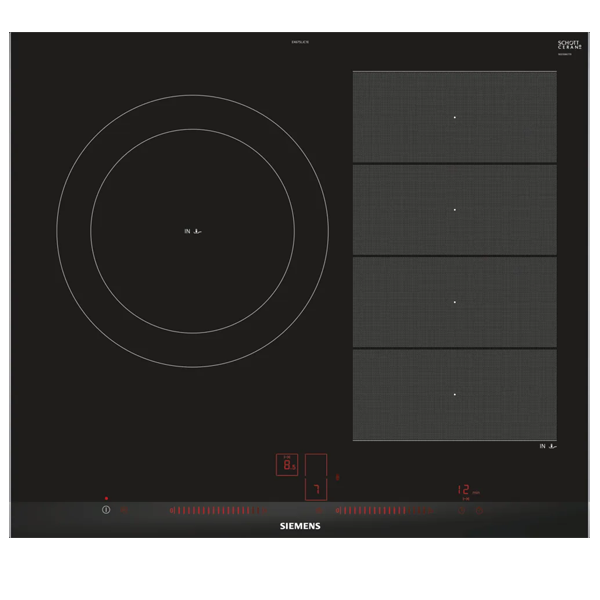600x600 pixels.
Task: Select the third rectangular flex zone
Action: tap(454, 301)
